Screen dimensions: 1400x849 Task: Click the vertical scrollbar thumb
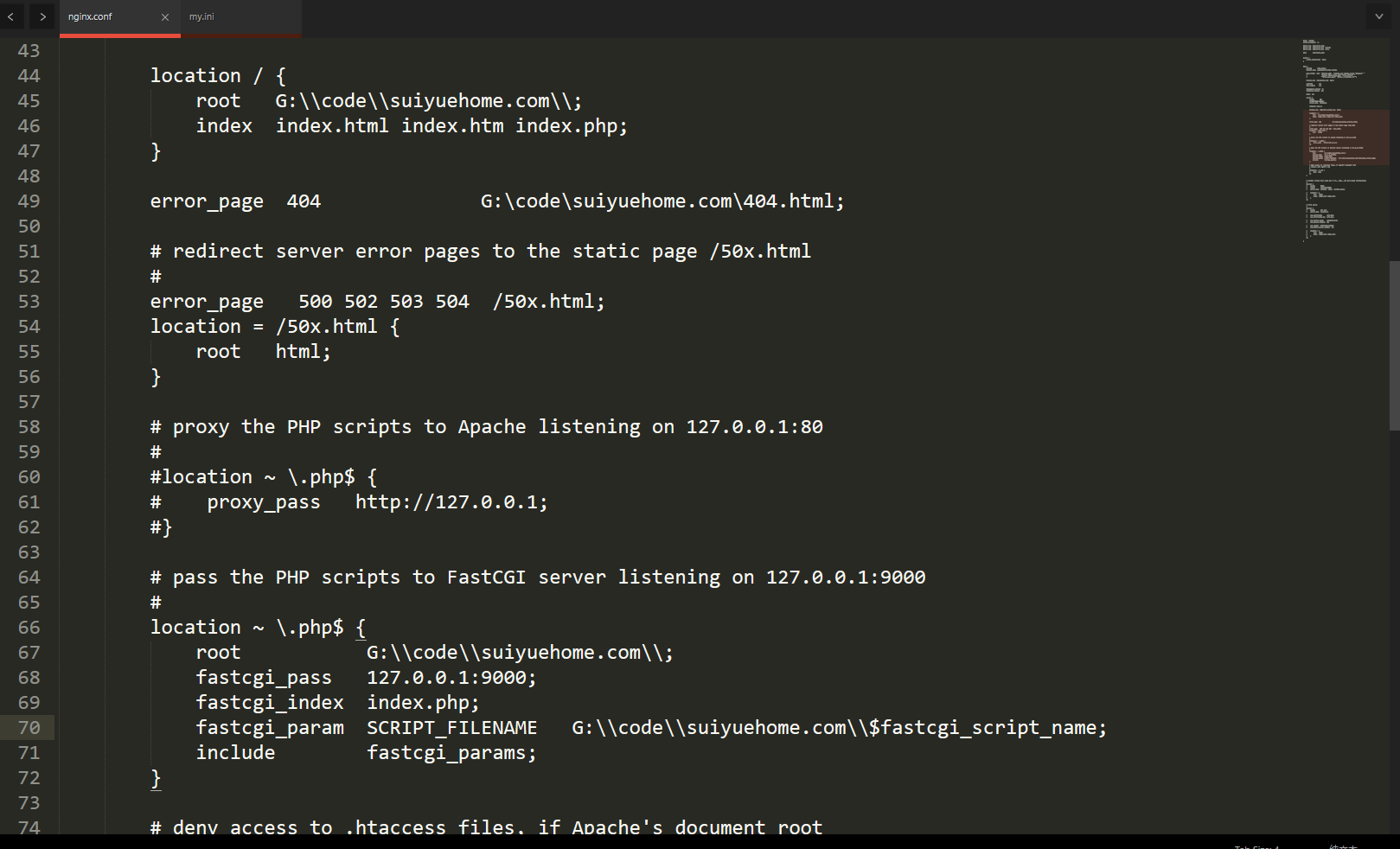pyautogui.click(x=1394, y=345)
